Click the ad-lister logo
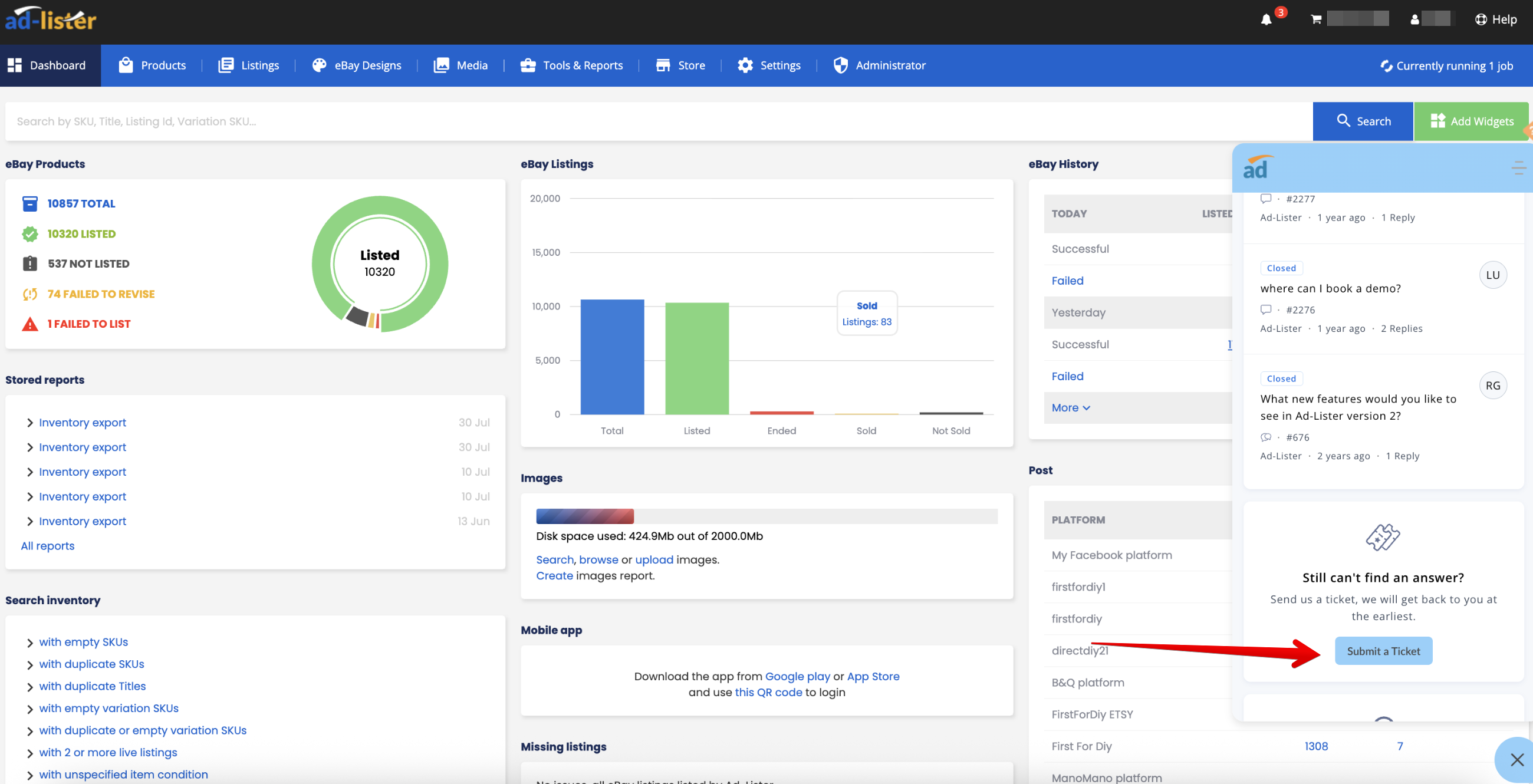Viewport: 1533px width, 784px height. point(51,19)
